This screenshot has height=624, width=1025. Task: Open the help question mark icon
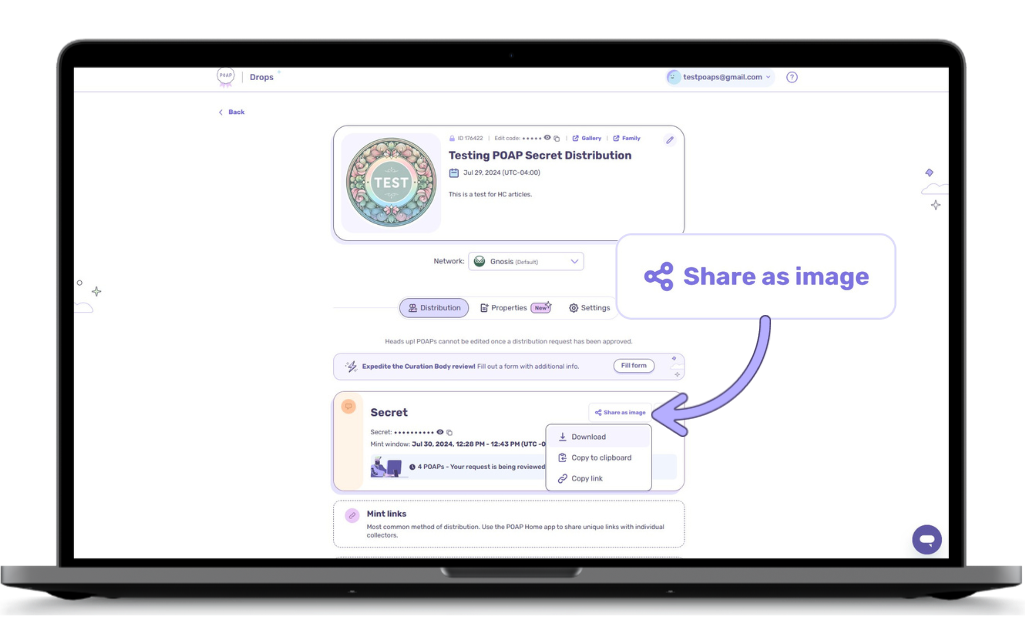[792, 77]
